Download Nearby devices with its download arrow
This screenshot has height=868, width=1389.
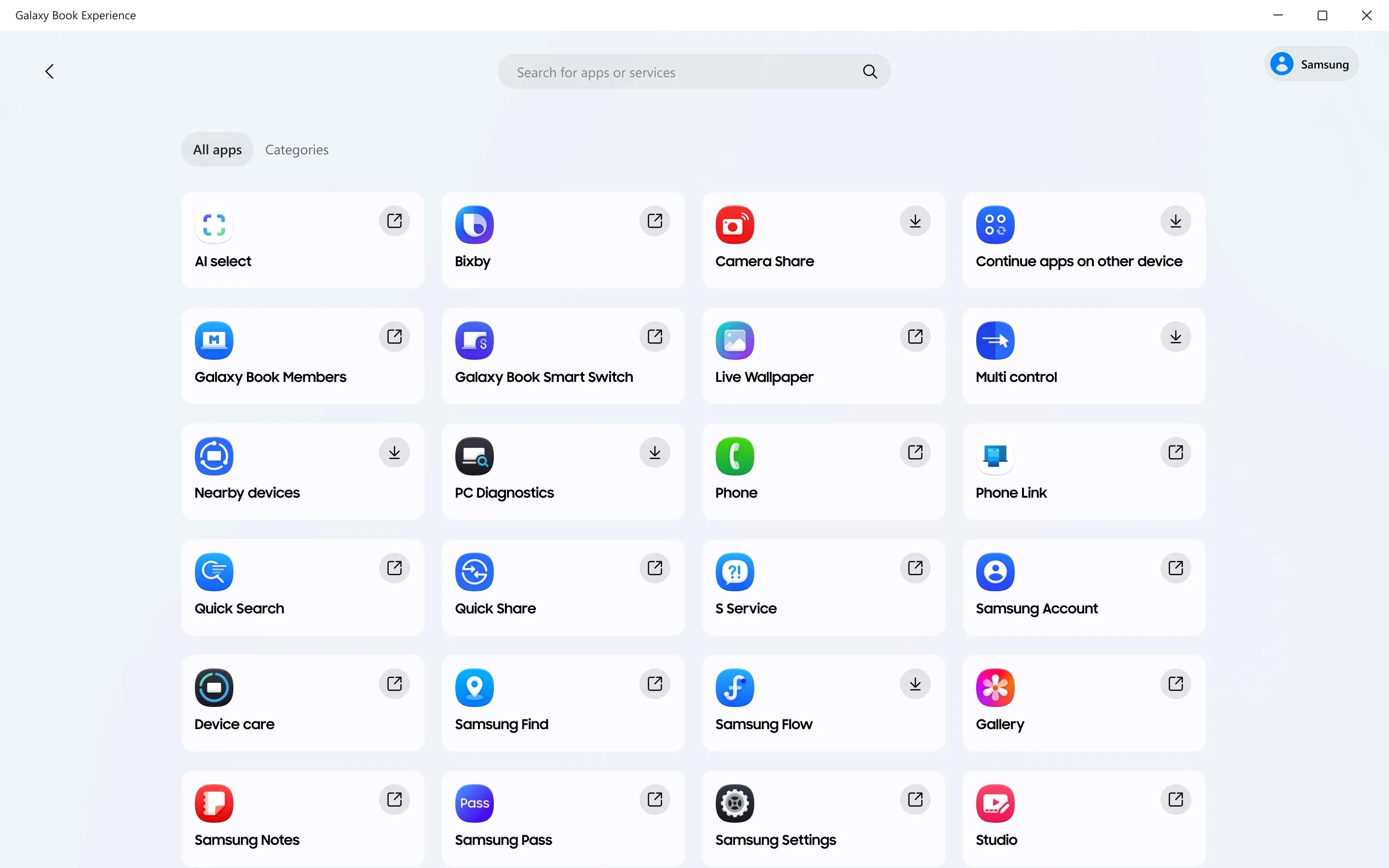coord(395,452)
